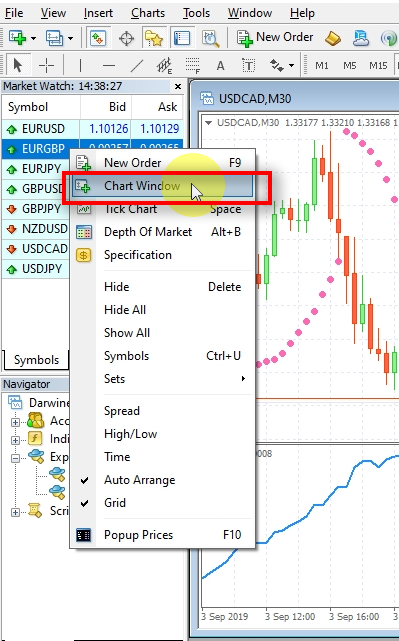The height and width of the screenshot is (641, 399).
Task: Choose Show All in context menu
Action: (163, 333)
